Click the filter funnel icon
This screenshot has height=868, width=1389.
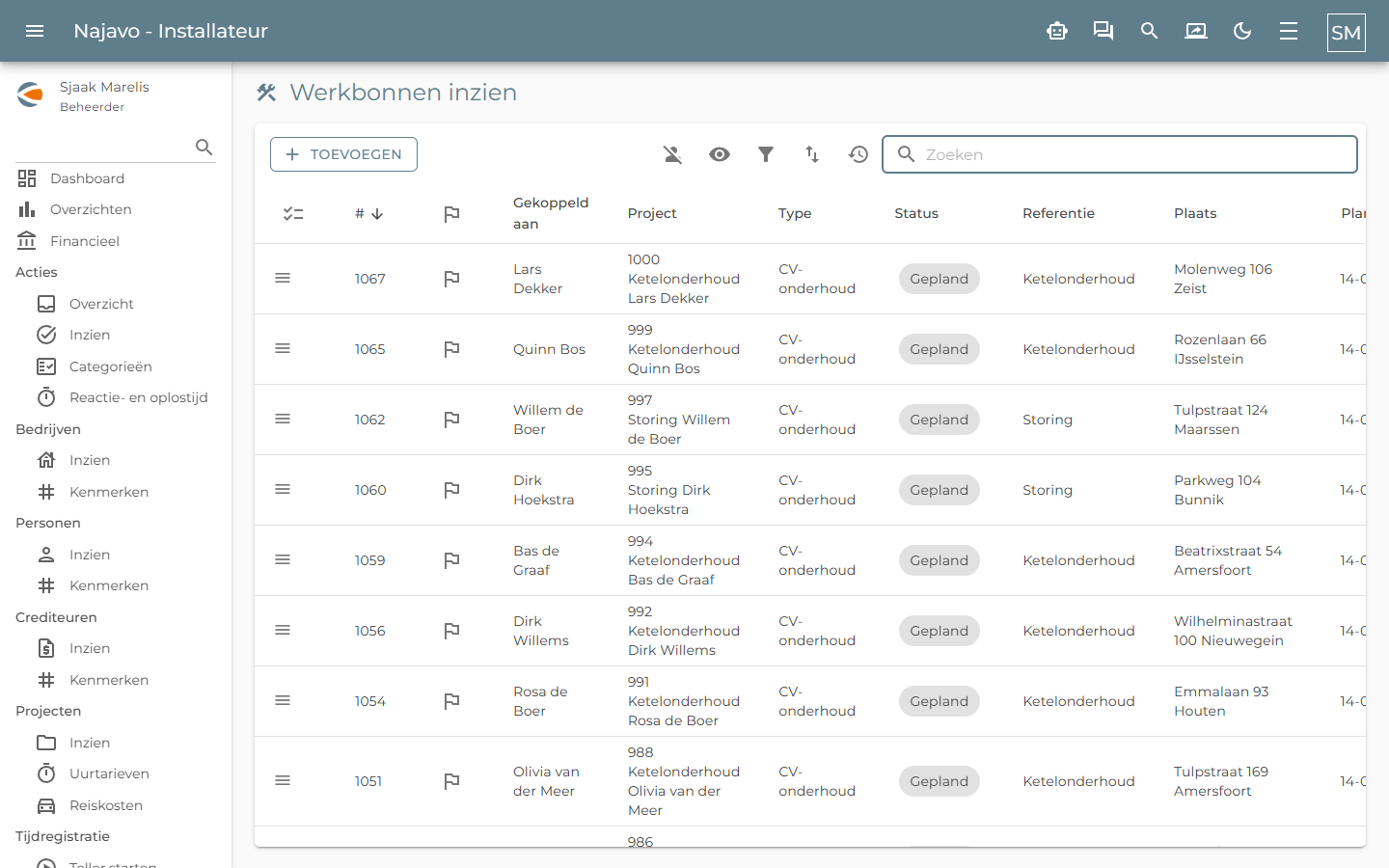click(x=766, y=154)
